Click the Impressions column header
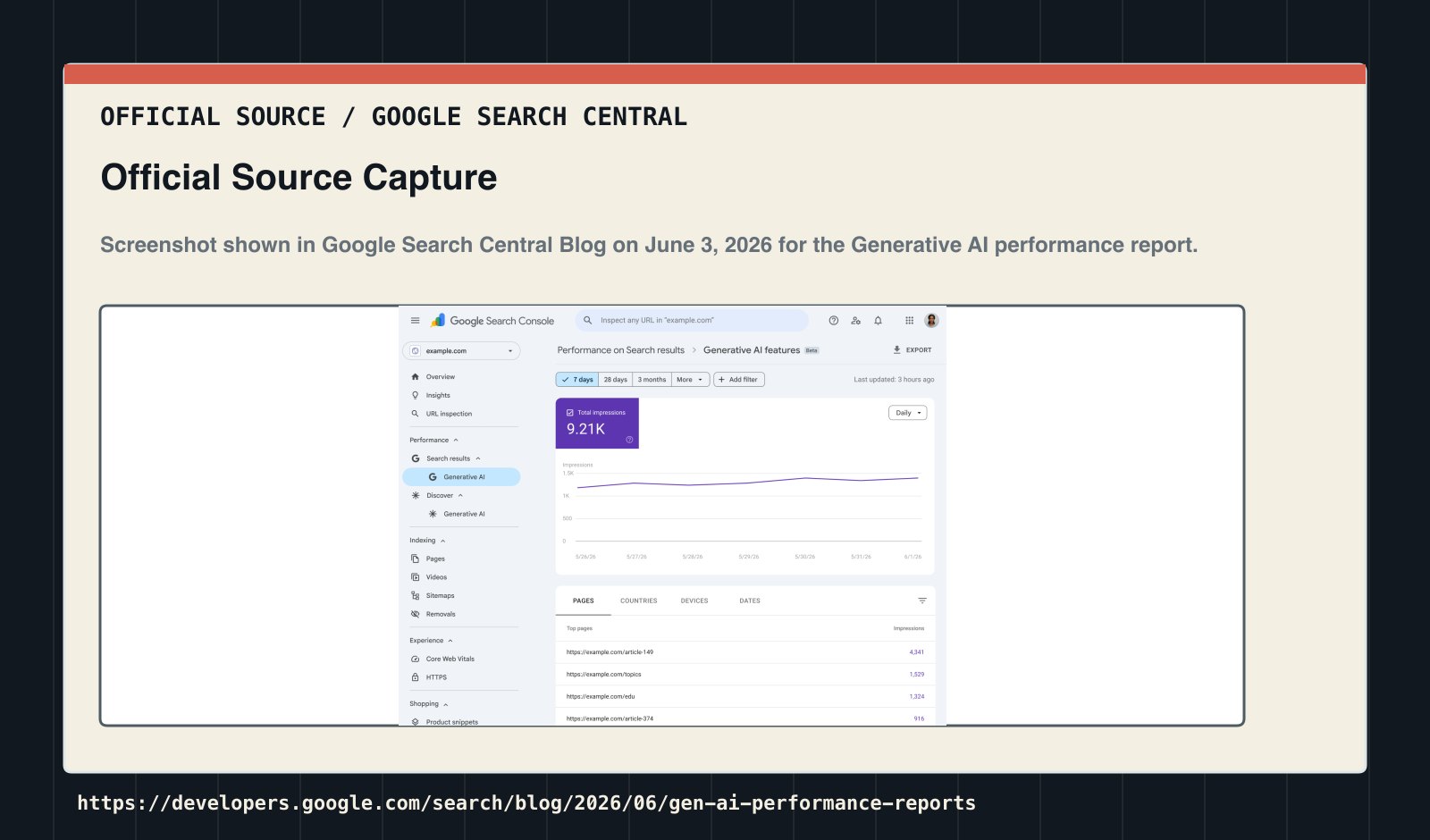The height and width of the screenshot is (840, 1430). [909, 628]
